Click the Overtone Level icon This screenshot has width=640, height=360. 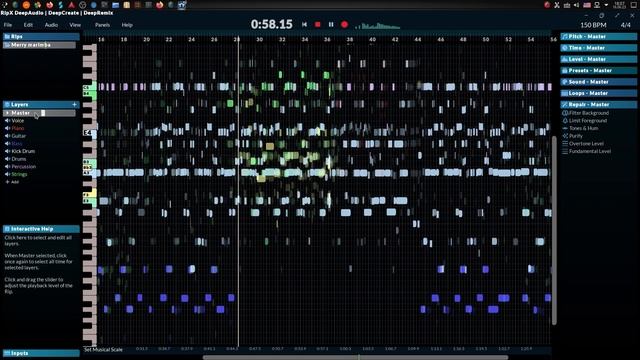point(565,144)
